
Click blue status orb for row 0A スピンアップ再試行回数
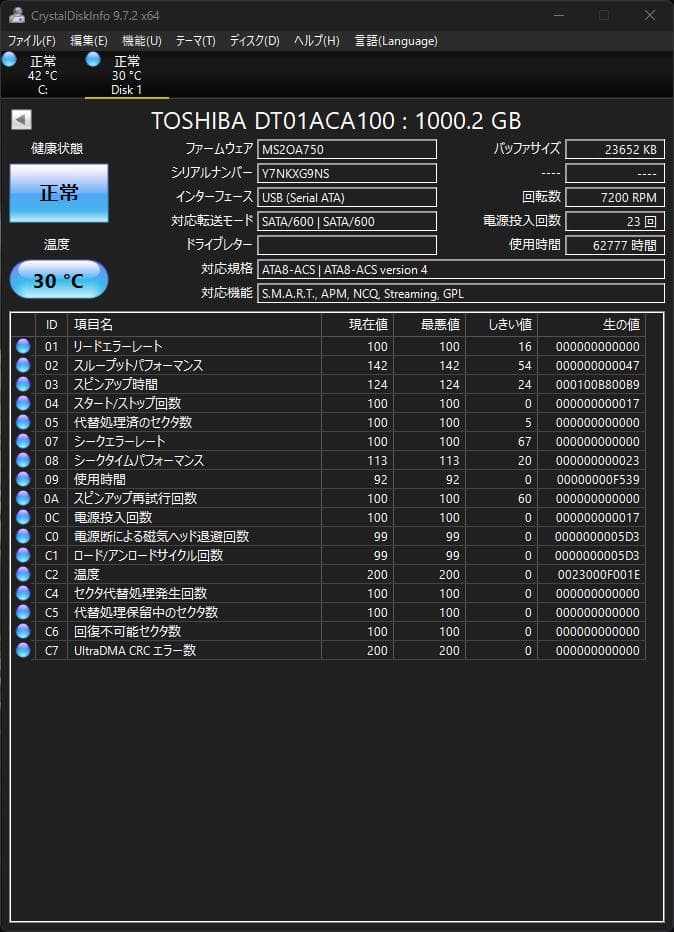coord(23,498)
